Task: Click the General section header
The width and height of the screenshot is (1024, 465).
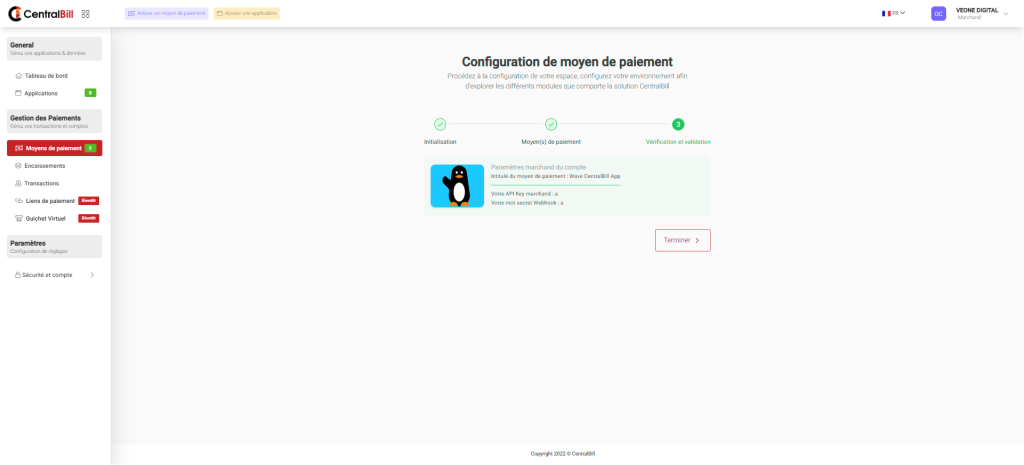Action: 55,48
